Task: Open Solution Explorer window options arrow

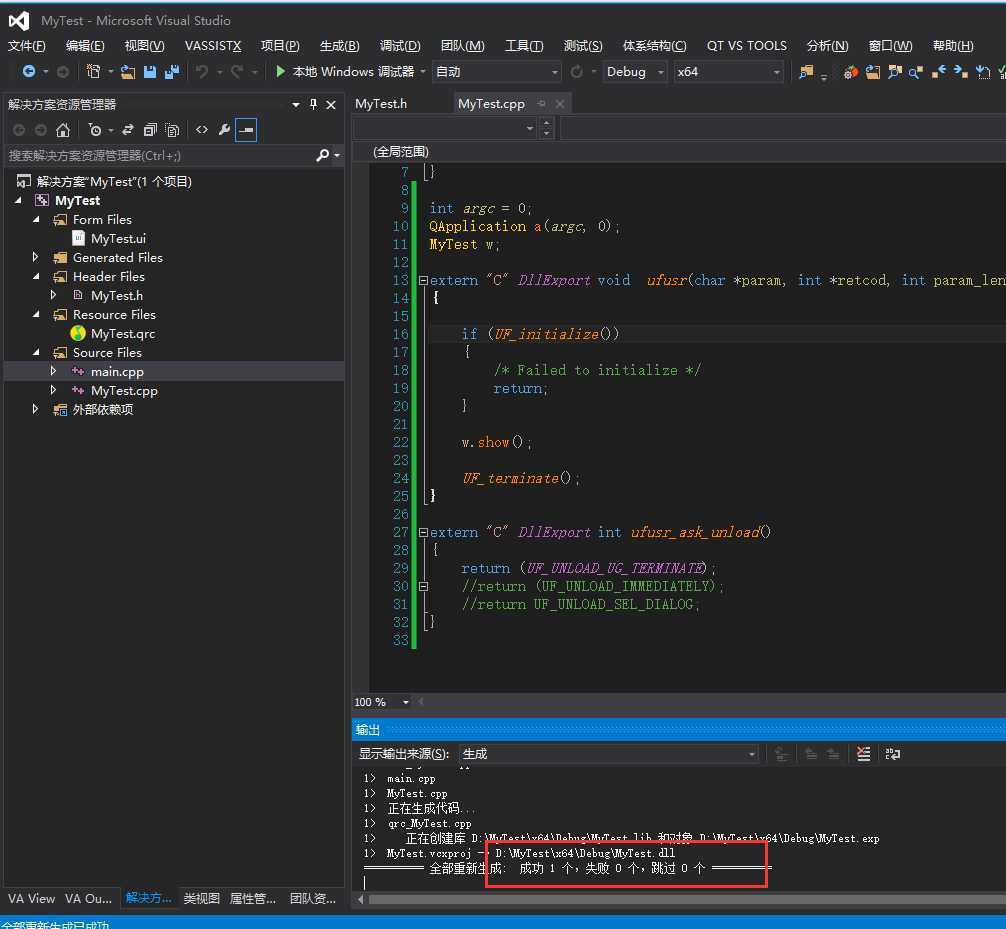Action: 296,105
